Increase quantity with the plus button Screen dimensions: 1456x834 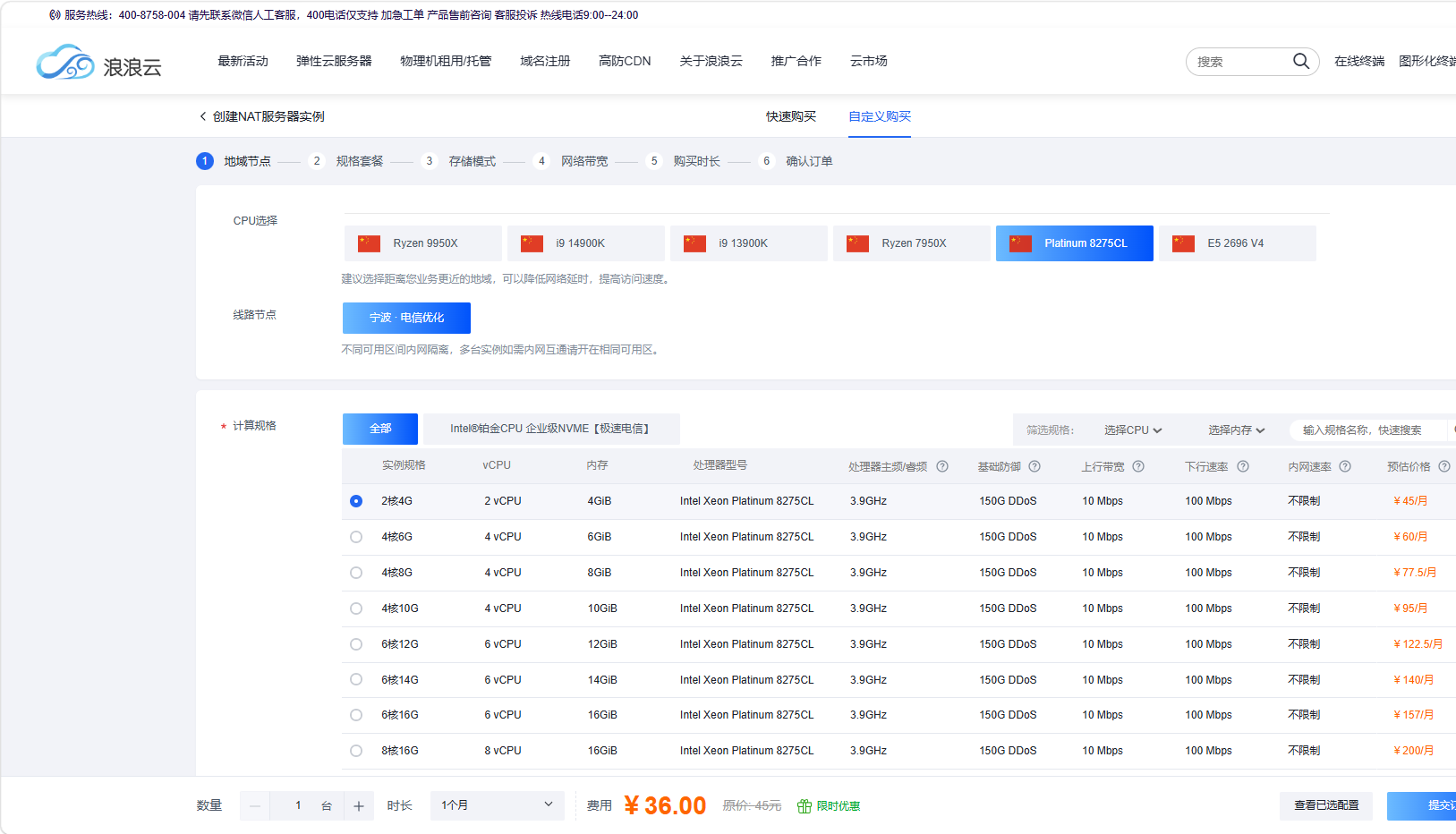pyautogui.click(x=359, y=806)
